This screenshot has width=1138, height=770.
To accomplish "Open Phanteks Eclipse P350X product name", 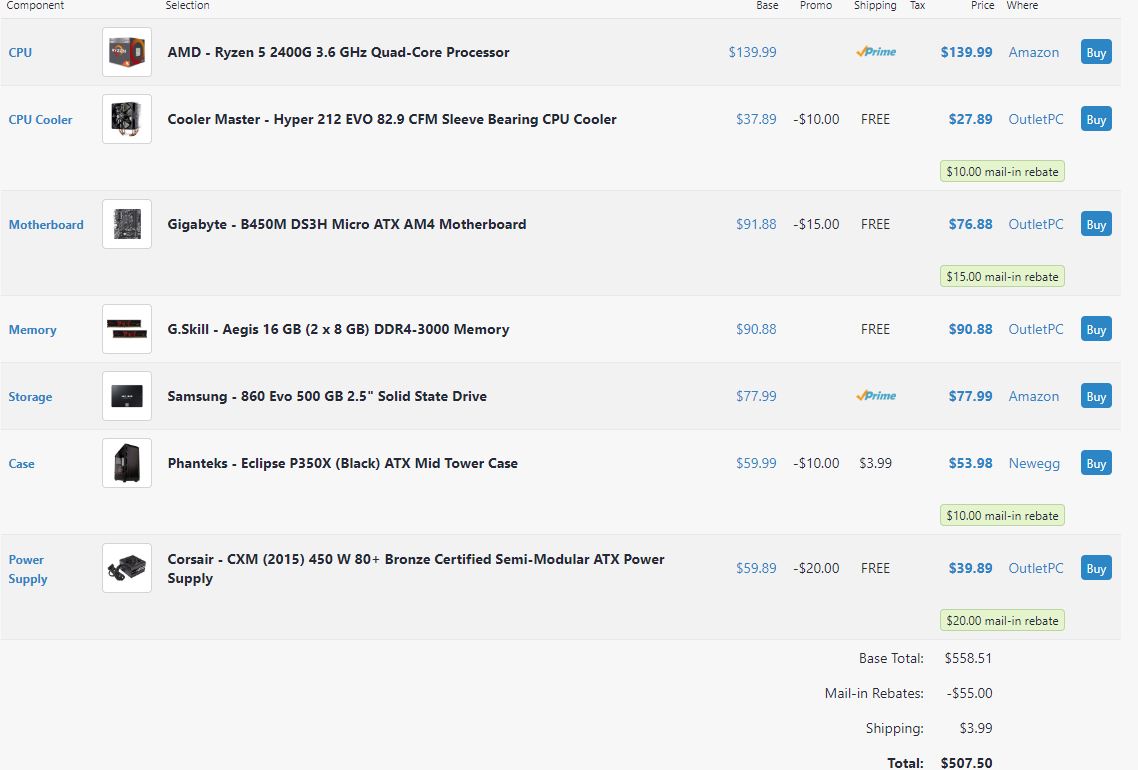I will coord(343,463).
